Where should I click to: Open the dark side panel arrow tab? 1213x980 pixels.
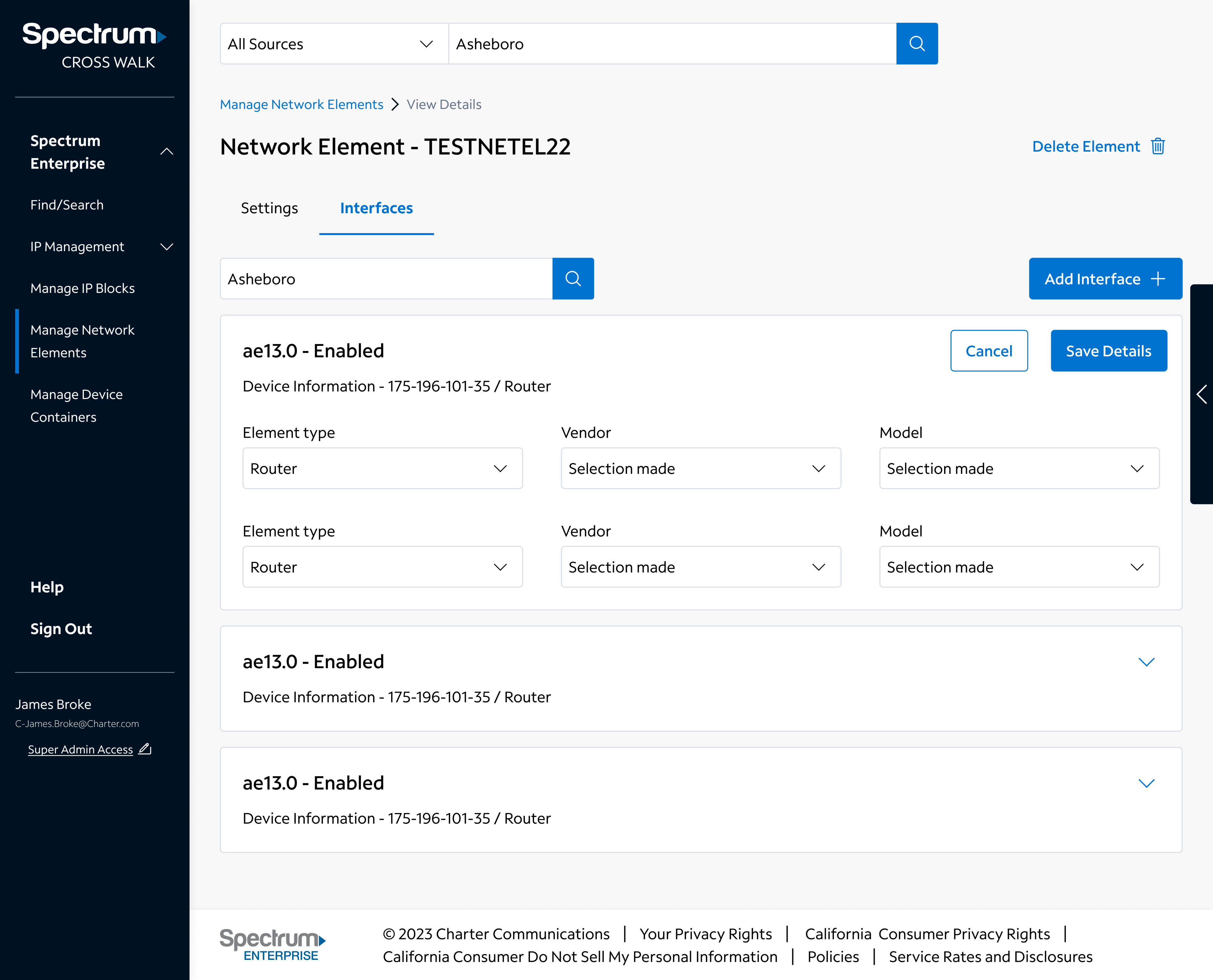(x=1202, y=394)
